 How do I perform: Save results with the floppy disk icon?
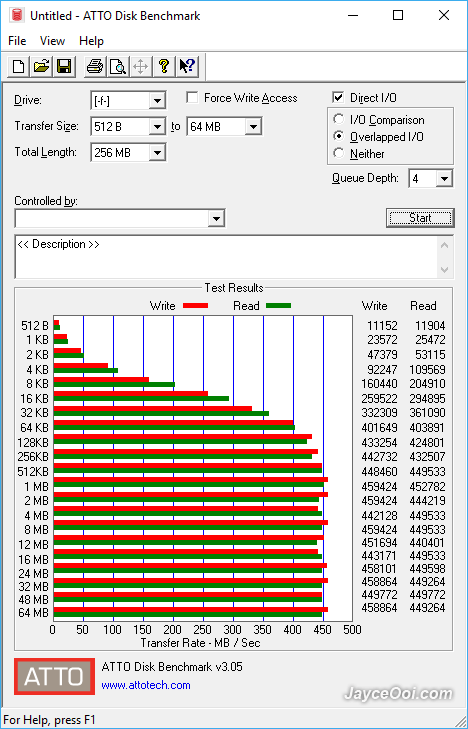[x=64, y=66]
